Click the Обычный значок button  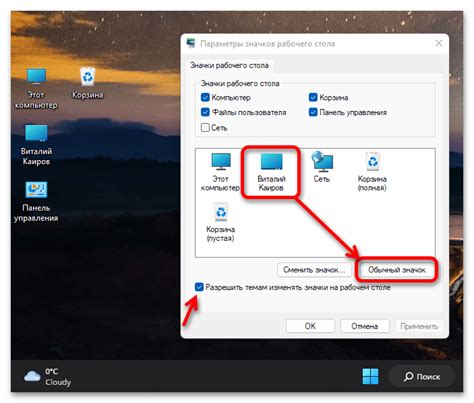coord(397,270)
